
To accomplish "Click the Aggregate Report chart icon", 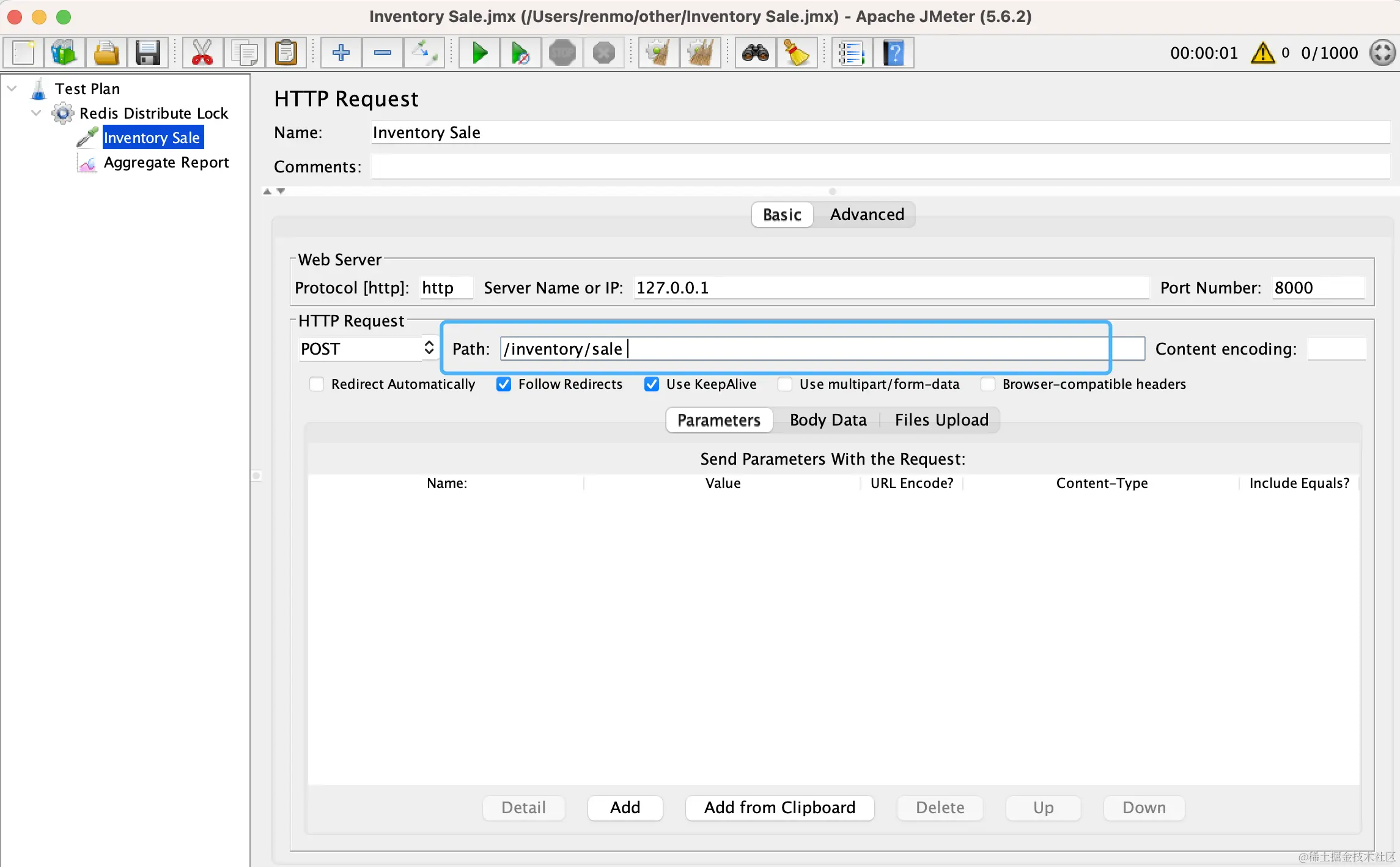I will [87, 163].
